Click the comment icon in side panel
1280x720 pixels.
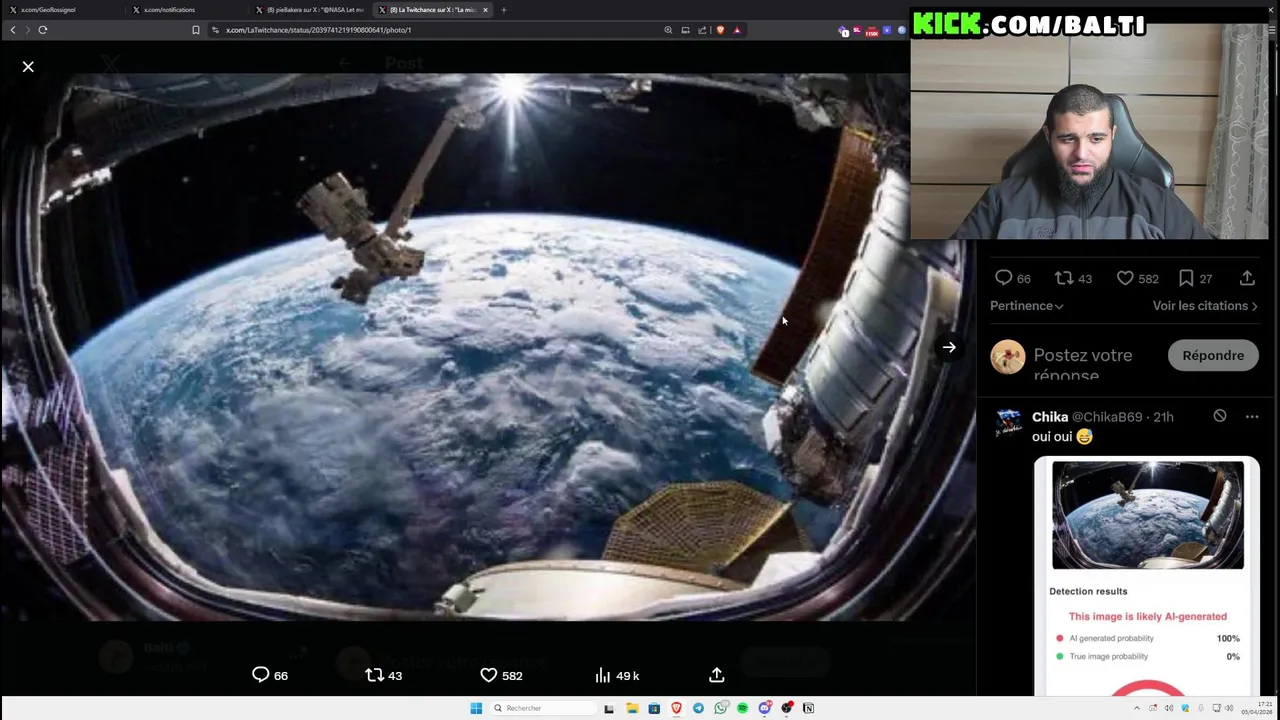(1003, 278)
